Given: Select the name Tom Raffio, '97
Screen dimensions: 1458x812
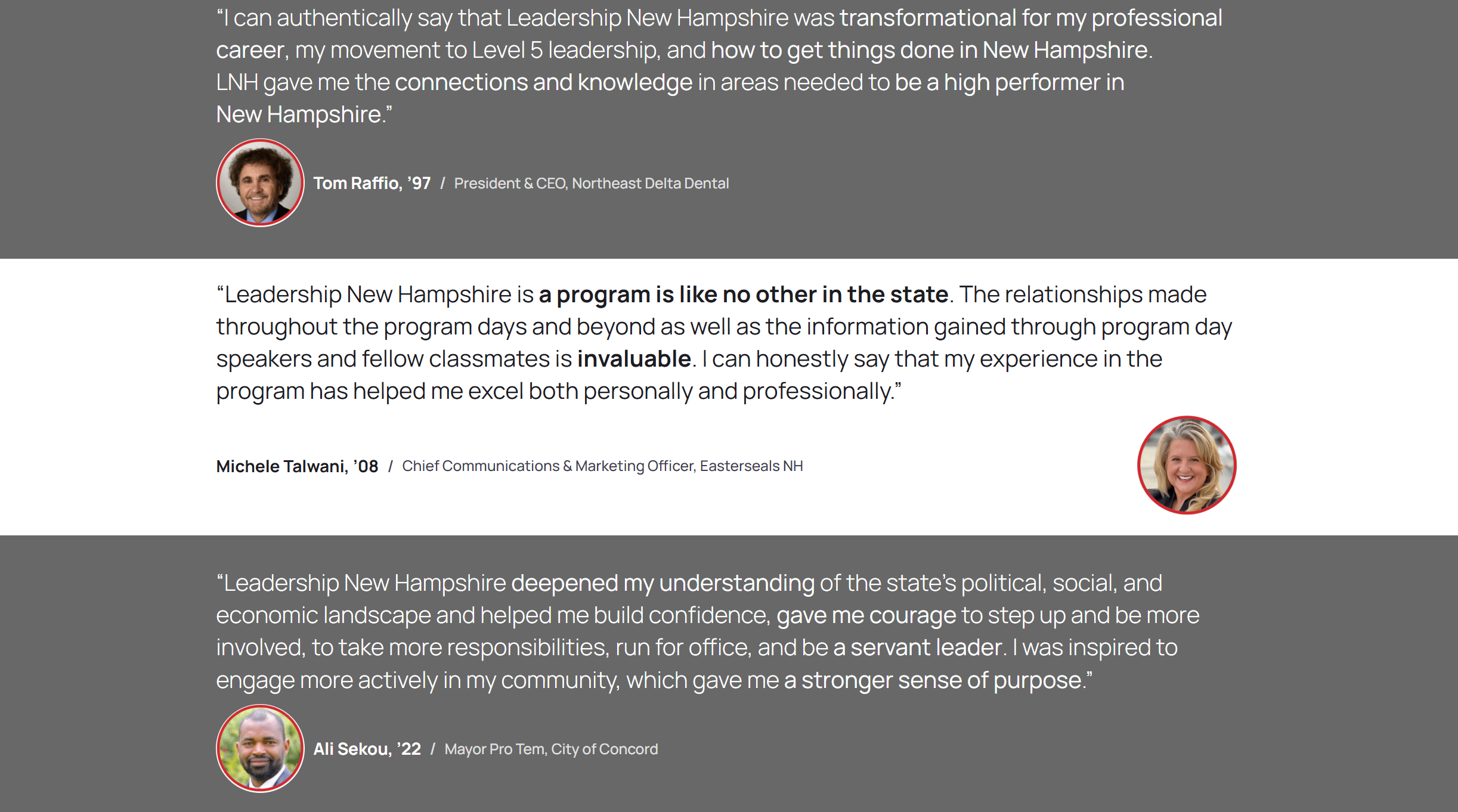Looking at the screenshot, I should pos(372,183).
